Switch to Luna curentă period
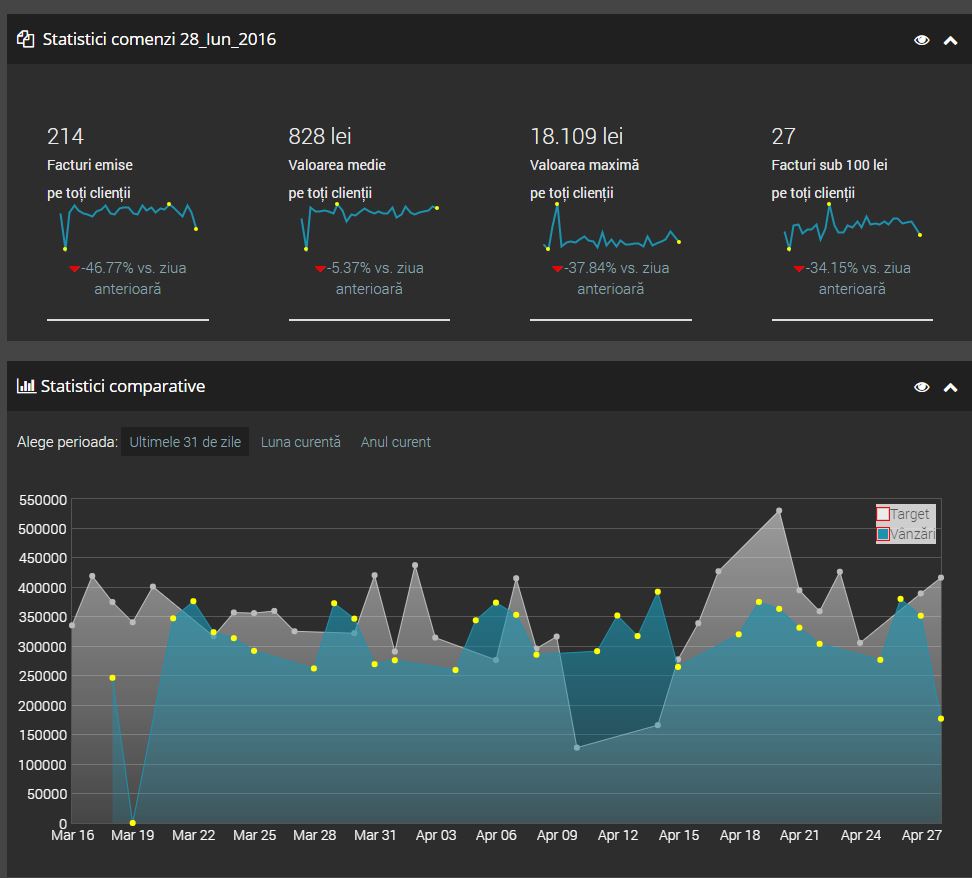Screen dimensions: 972x878 tap(300, 442)
